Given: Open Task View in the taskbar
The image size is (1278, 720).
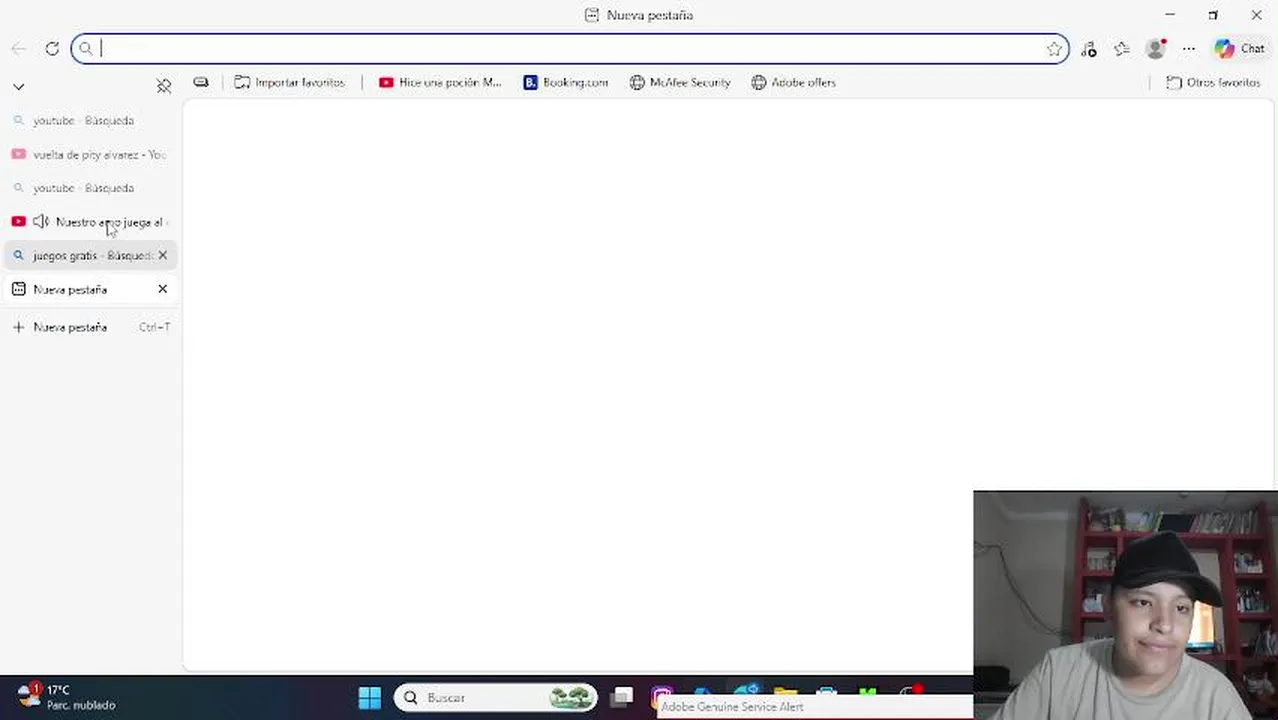Looking at the screenshot, I should 622,697.
